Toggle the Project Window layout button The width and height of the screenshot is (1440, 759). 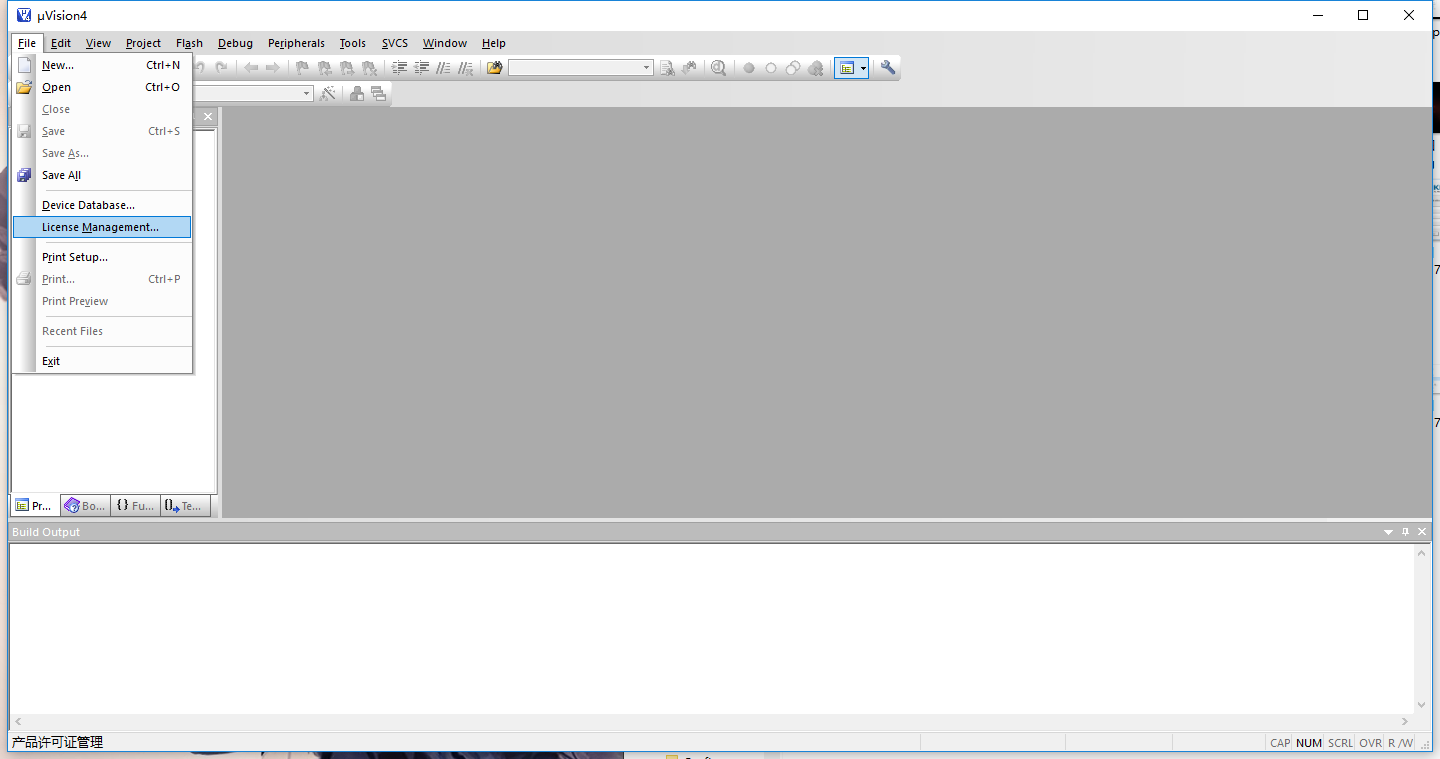pyautogui.click(x=847, y=68)
